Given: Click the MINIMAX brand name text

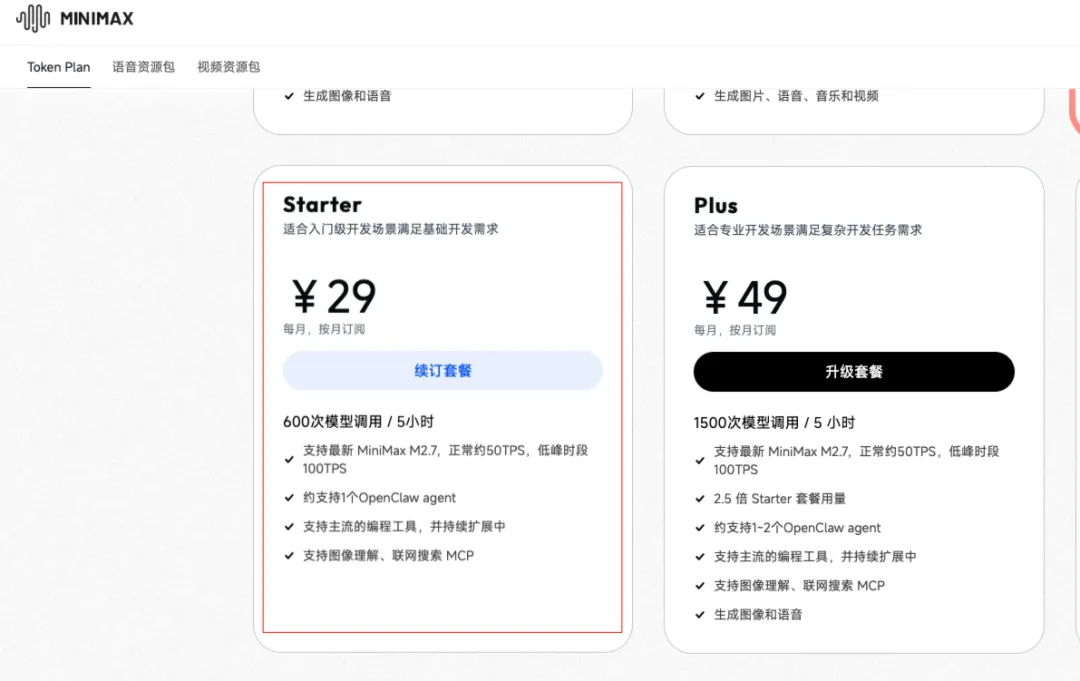Looking at the screenshot, I should pos(96,19).
